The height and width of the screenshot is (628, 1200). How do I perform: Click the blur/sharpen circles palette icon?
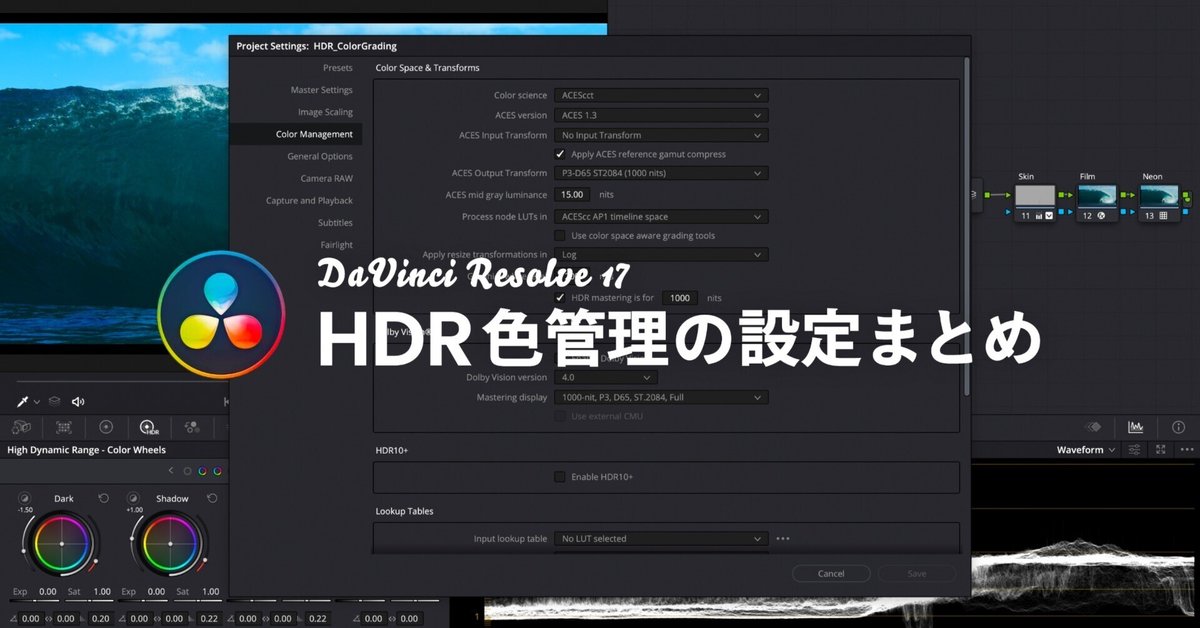coord(192,427)
